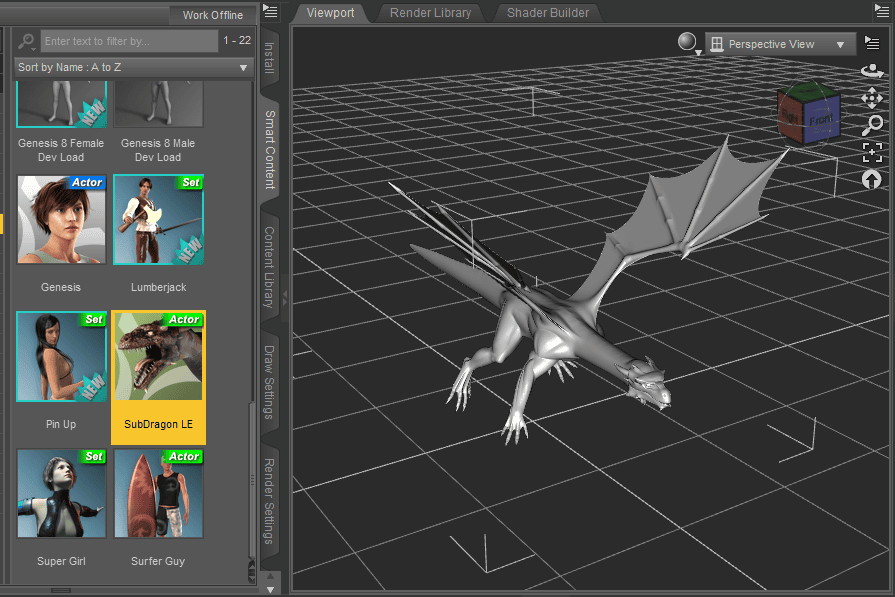Select the viewport Zoom magnifier tool

(872, 125)
